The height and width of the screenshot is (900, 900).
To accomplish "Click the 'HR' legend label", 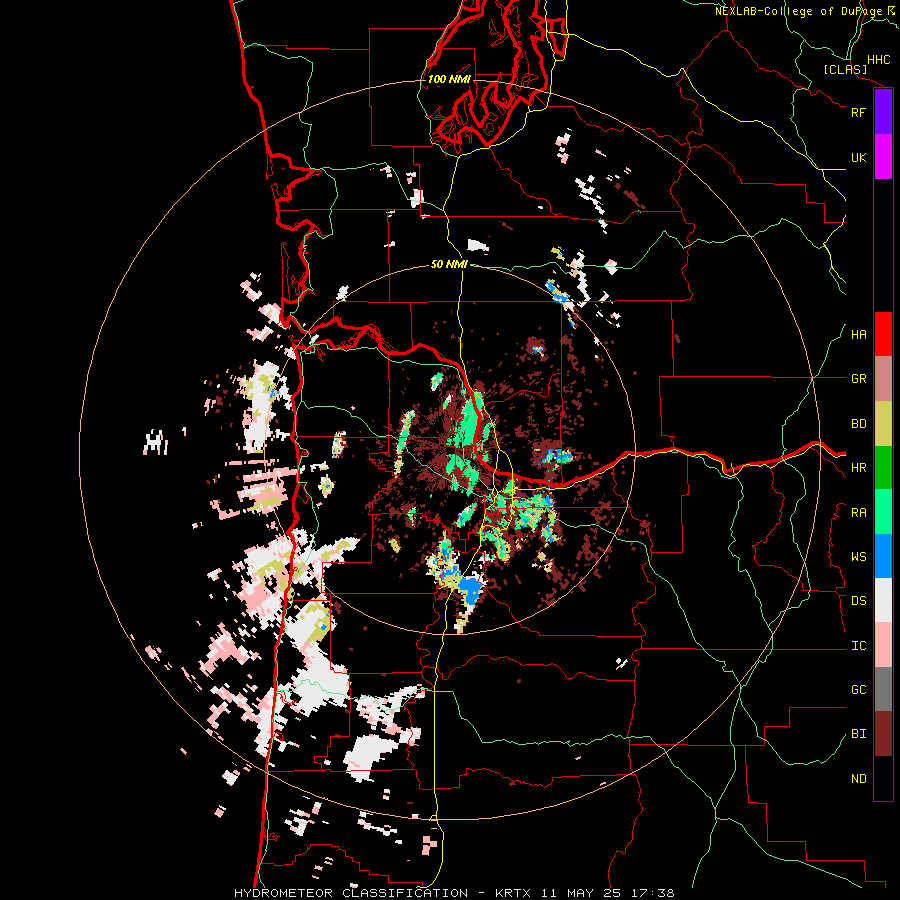I will coord(858,468).
